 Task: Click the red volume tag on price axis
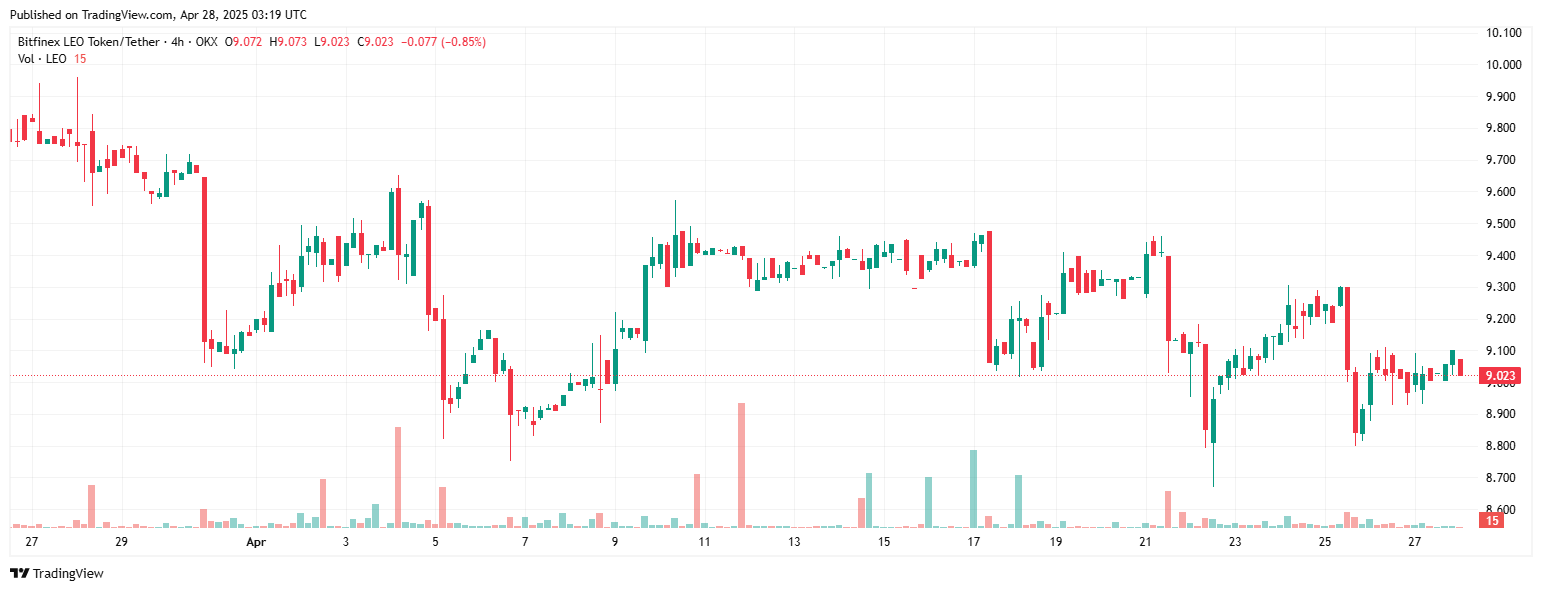(1492, 521)
